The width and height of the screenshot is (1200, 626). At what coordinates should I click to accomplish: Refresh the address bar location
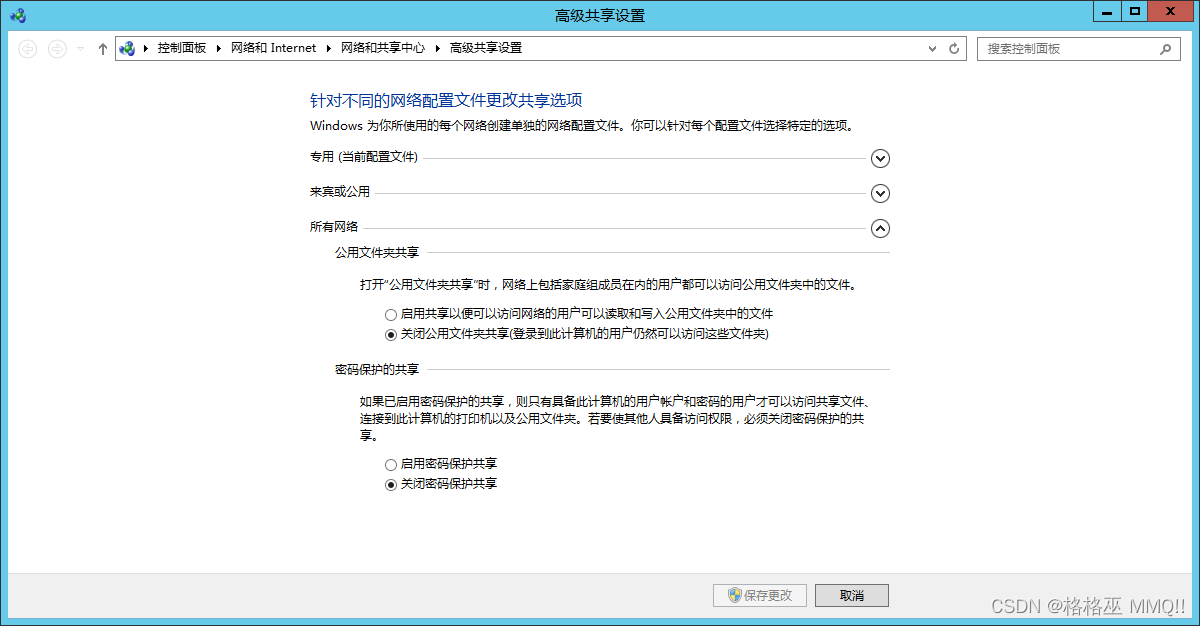954,48
